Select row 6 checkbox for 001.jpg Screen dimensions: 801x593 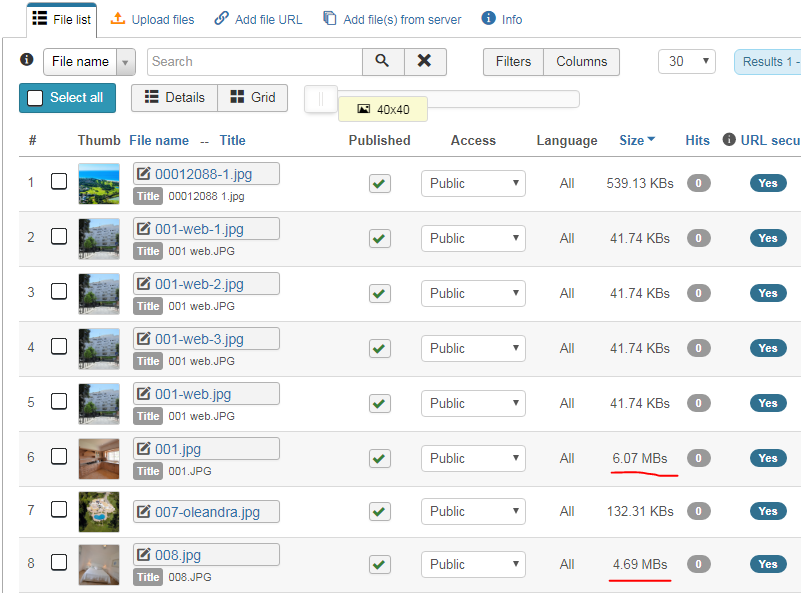[x=59, y=456]
